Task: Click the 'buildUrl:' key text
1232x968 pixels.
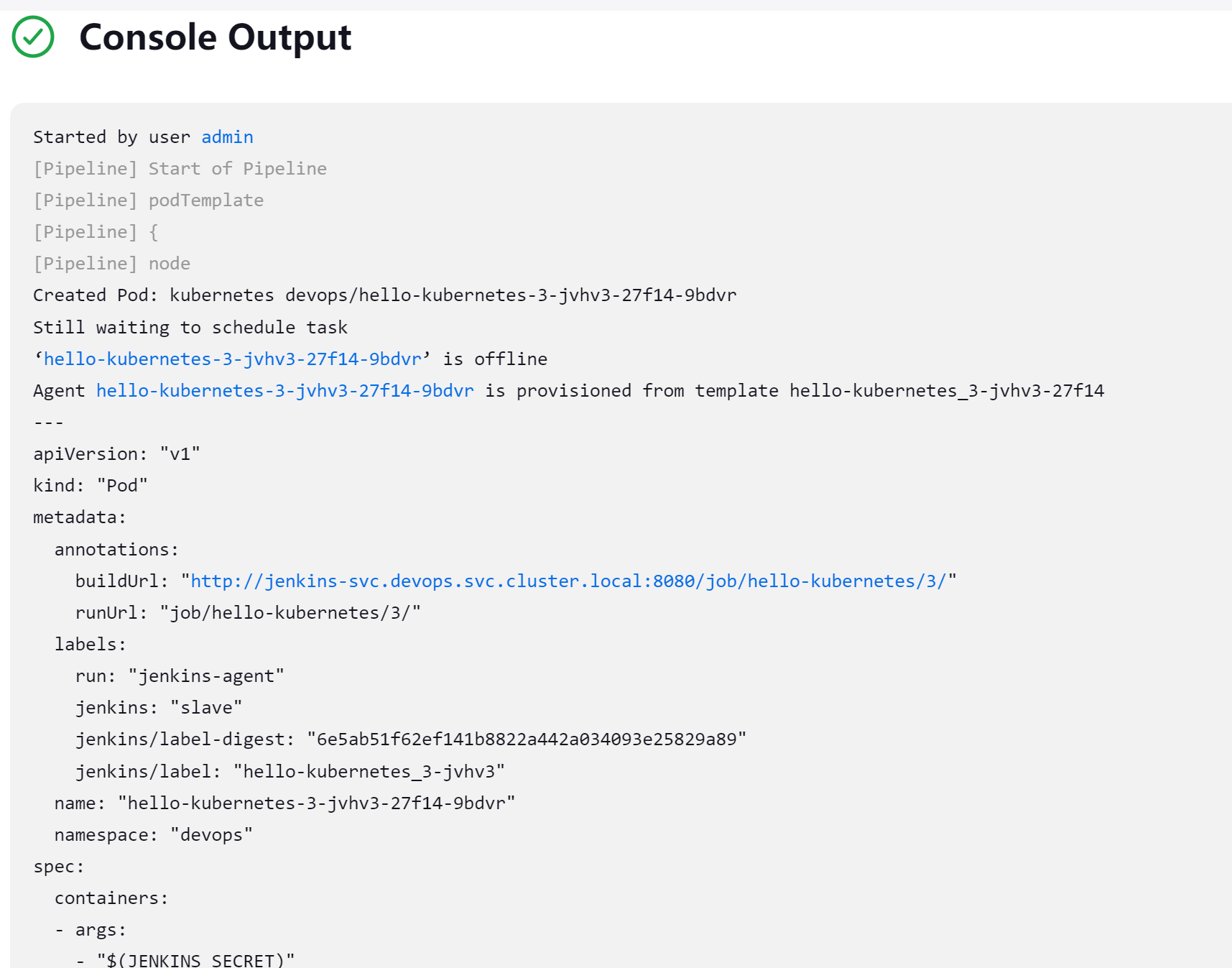Action: 122,581
